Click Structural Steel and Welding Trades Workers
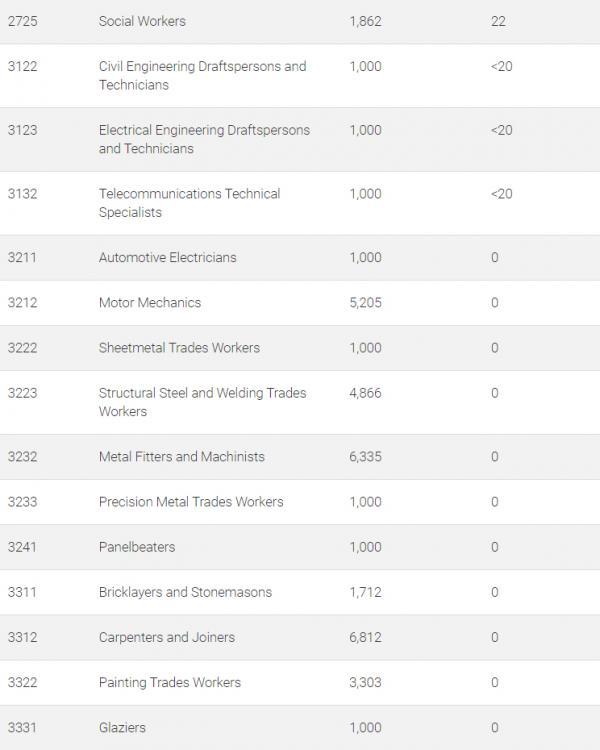Screen dimensions: 600x750 pos(202,401)
